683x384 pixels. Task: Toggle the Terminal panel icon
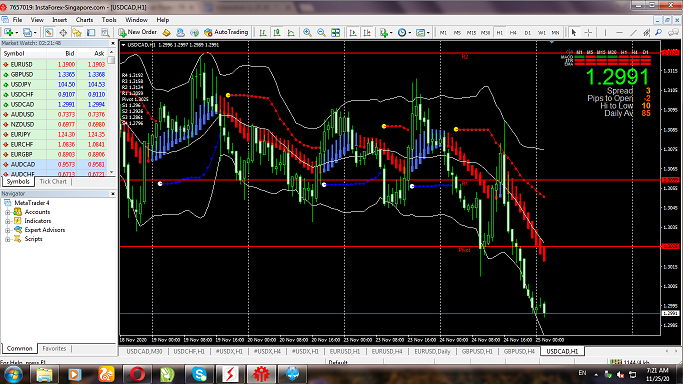[91, 32]
